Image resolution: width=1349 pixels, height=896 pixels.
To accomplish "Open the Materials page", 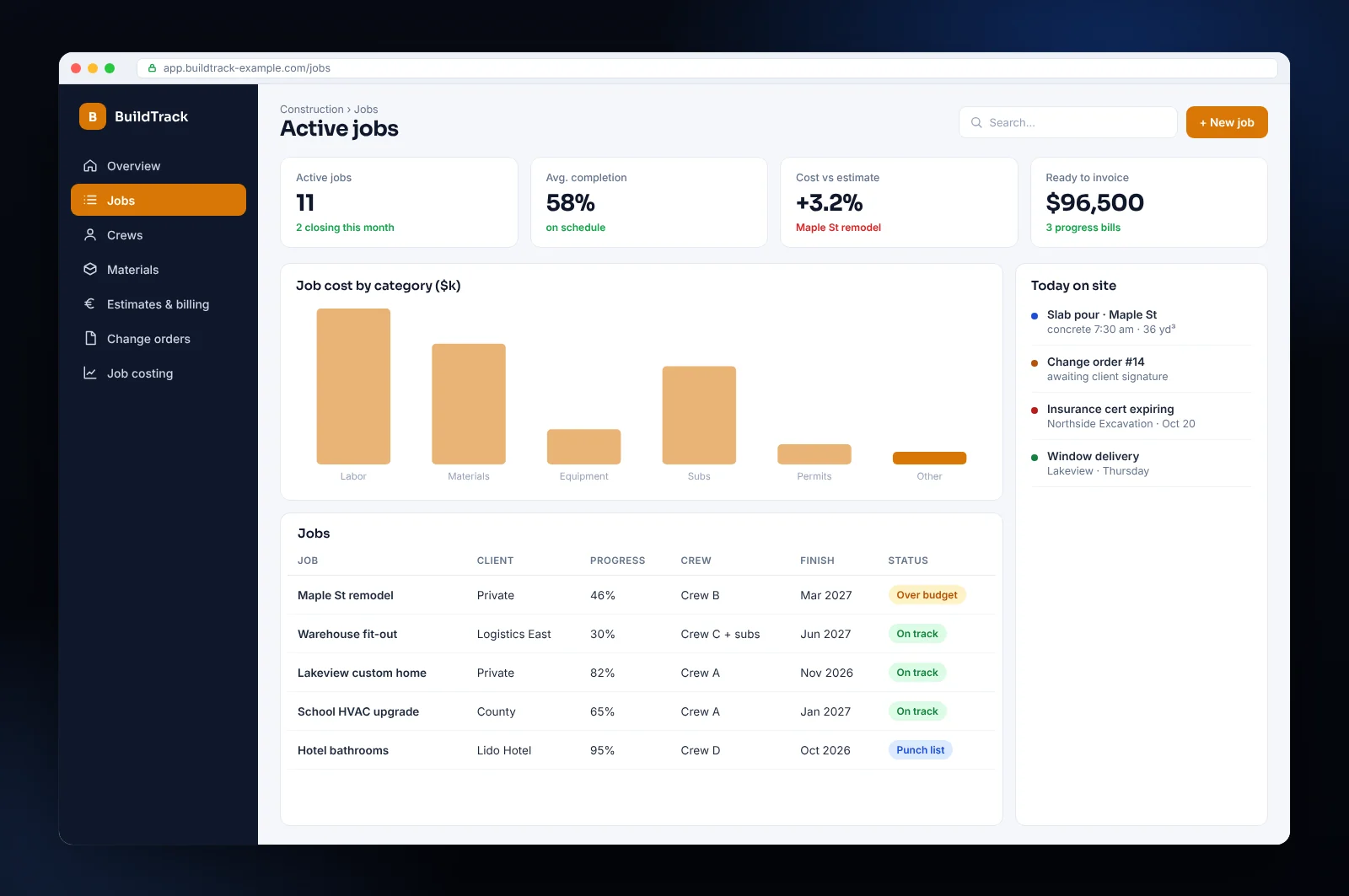I will point(159,270).
